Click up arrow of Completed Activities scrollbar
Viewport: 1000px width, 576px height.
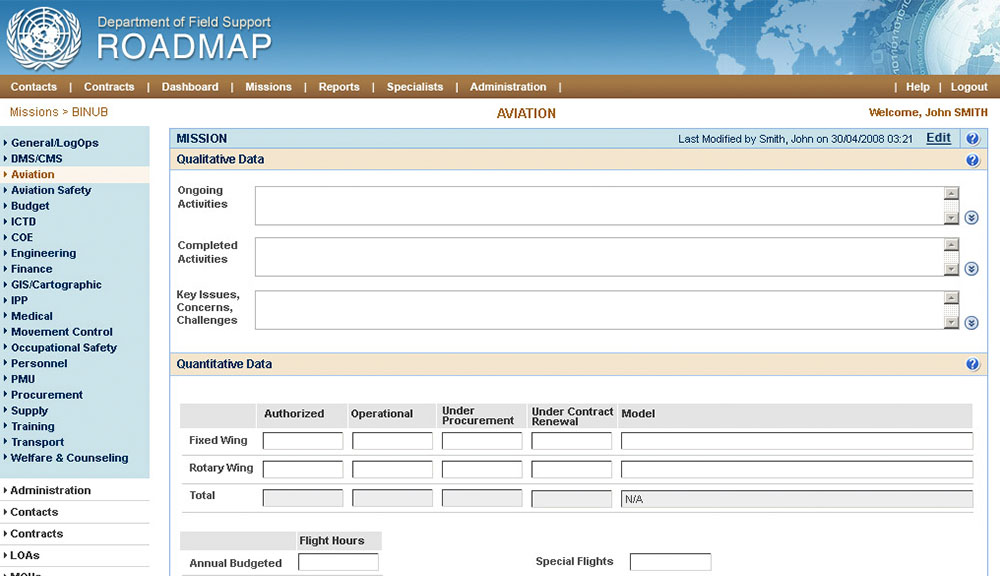tap(951, 244)
